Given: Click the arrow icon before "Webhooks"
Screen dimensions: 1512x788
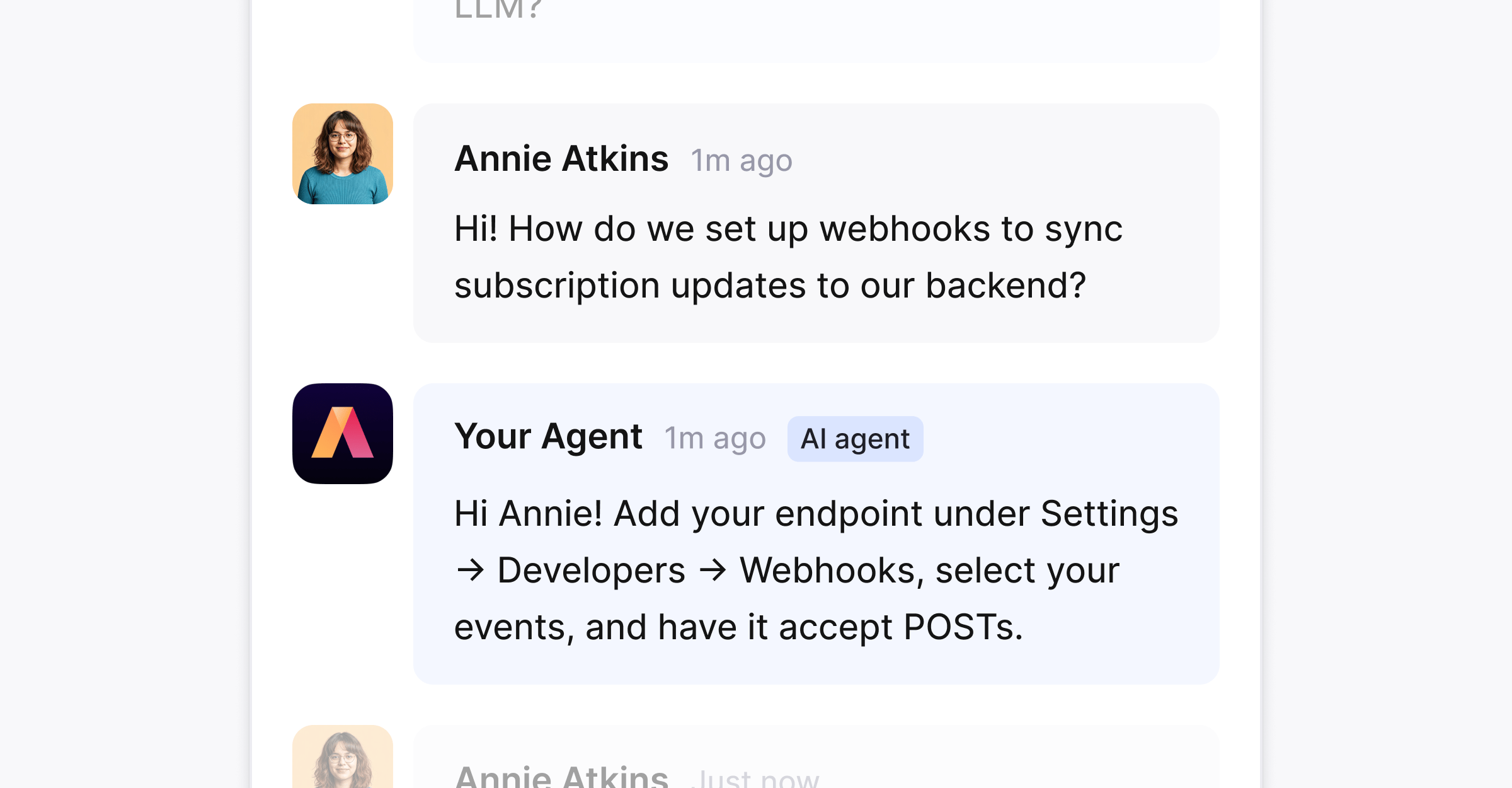Looking at the screenshot, I should click(713, 571).
